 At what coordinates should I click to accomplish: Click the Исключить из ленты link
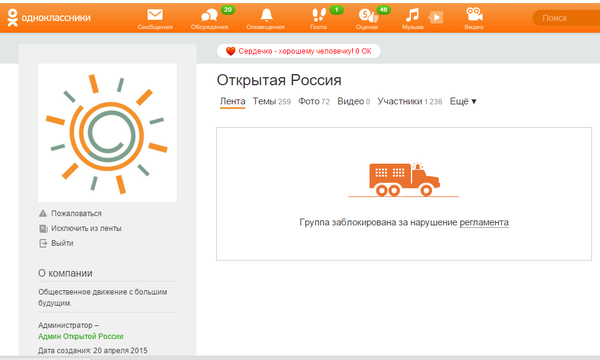86,228
